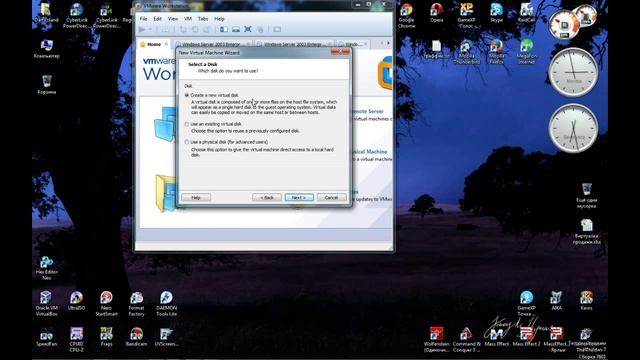Open the Edit menu in VMware Workstation
640x360 pixels.
pyautogui.click(x=158, y=19)
